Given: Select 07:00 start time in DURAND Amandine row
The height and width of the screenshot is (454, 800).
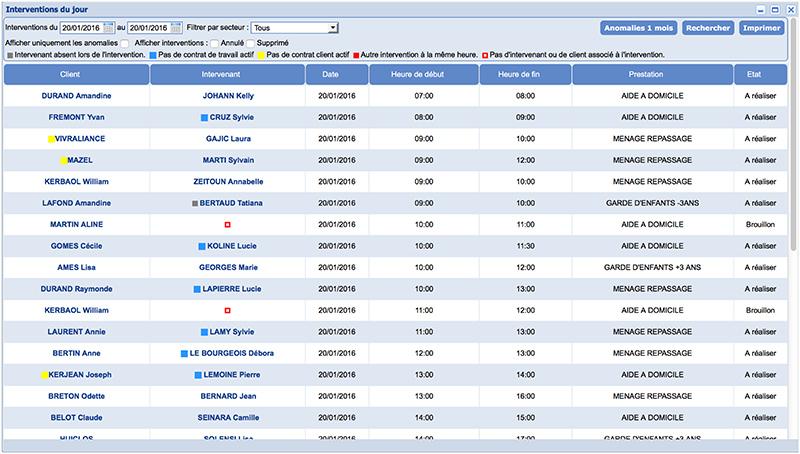Looking at the screenshot, I should click(424, 96).
